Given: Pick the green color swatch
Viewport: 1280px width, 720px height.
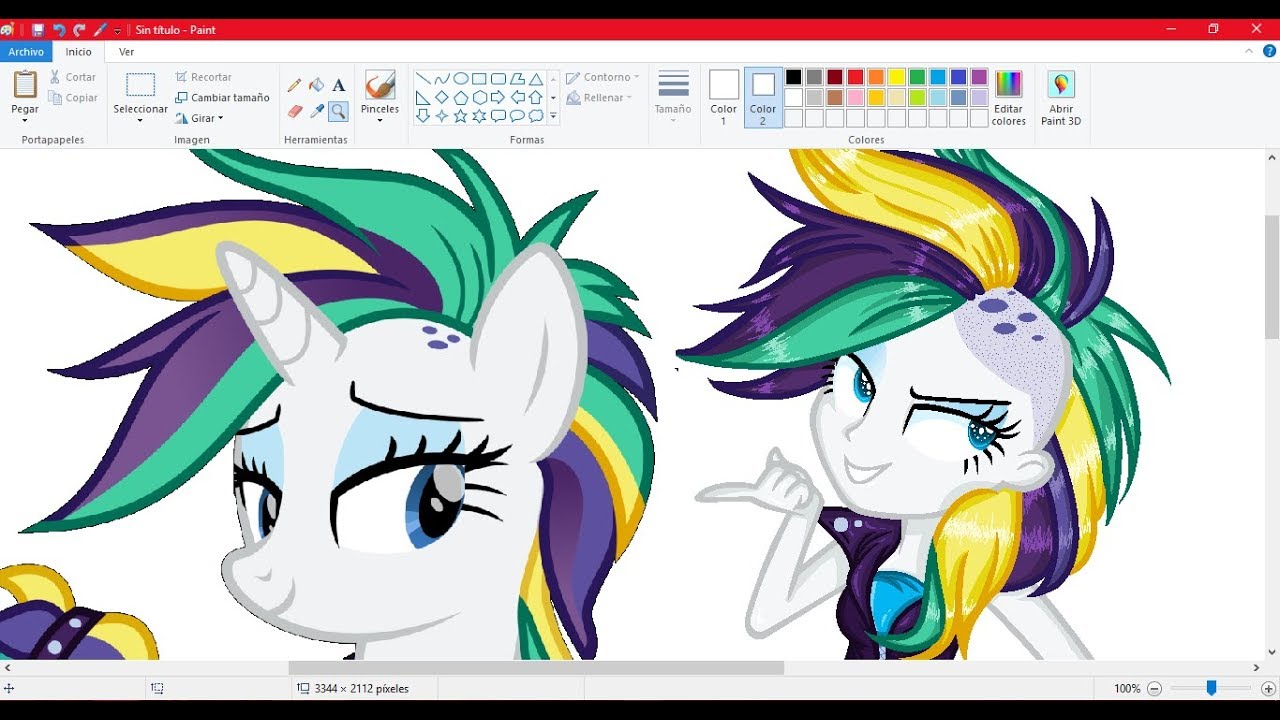Looking at the screenshot, I should tap(917, 77).
